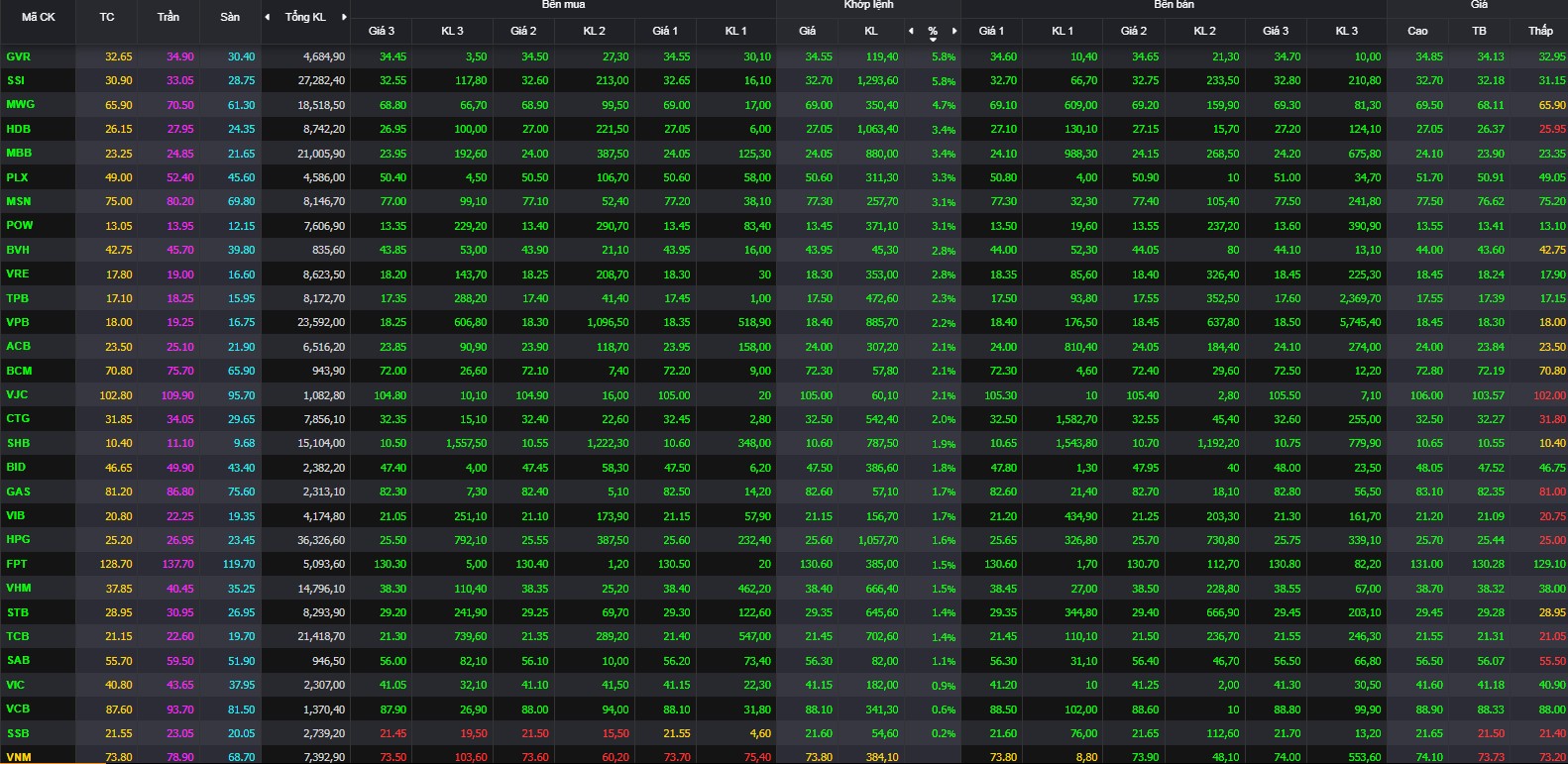Image resolution: width=1568 pixels, height=764 pixels.
Task: Open the MSN stock symbol
Action: tap(18, 201)
